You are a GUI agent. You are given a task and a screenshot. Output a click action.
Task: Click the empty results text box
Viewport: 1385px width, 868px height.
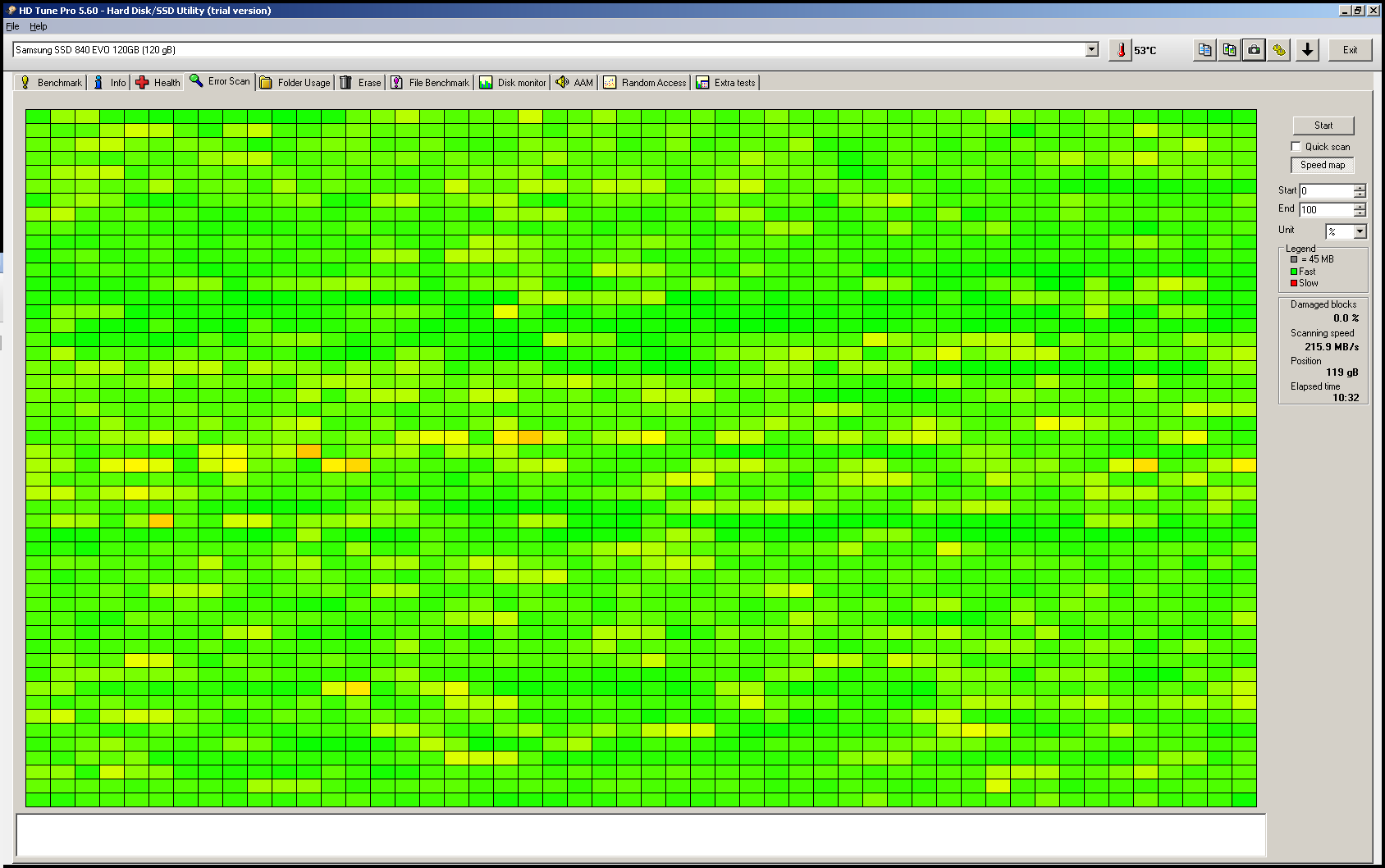tap(641, 835)
